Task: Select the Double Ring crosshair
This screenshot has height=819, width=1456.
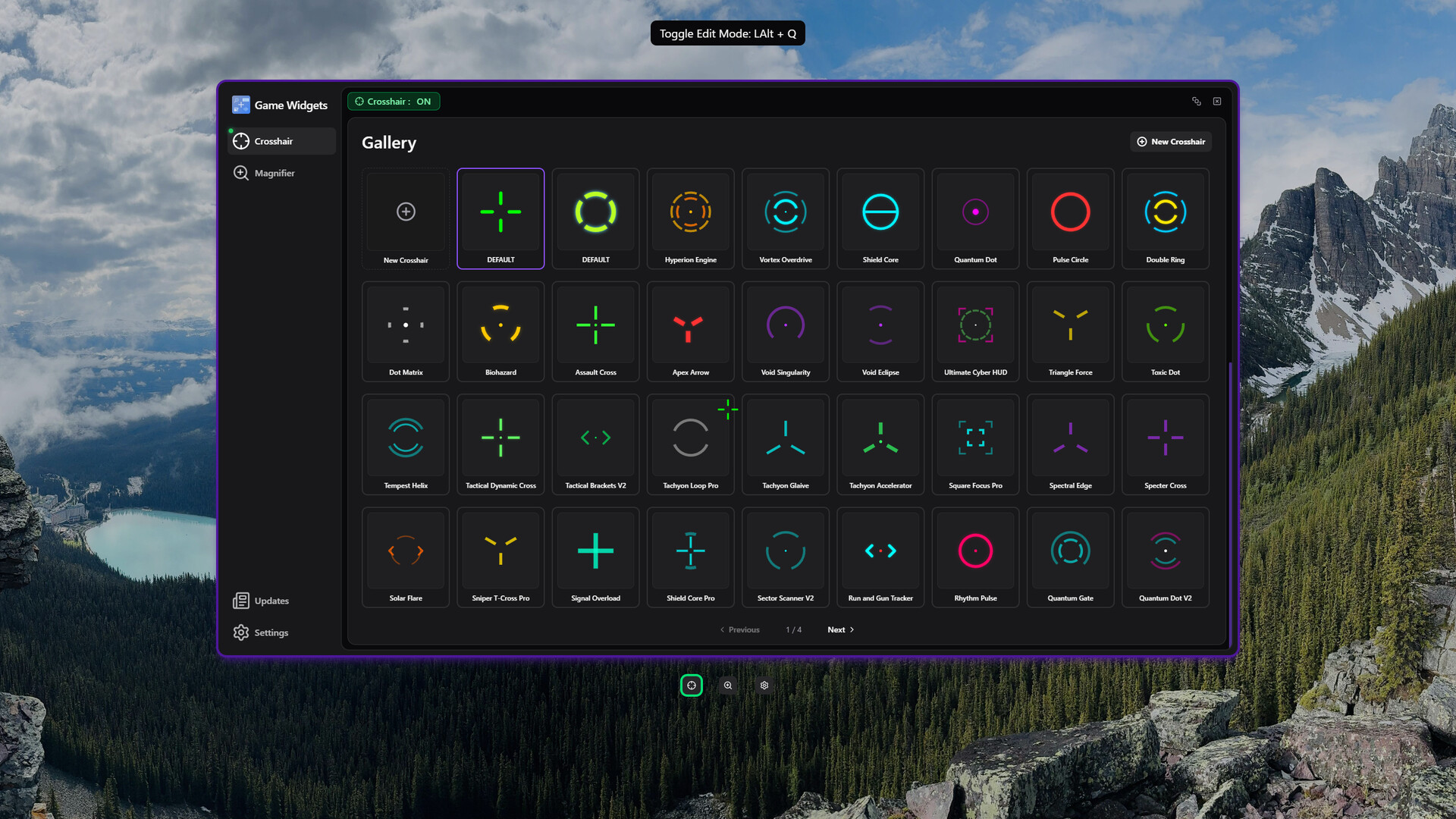Action: click(x=1166, y=218)
